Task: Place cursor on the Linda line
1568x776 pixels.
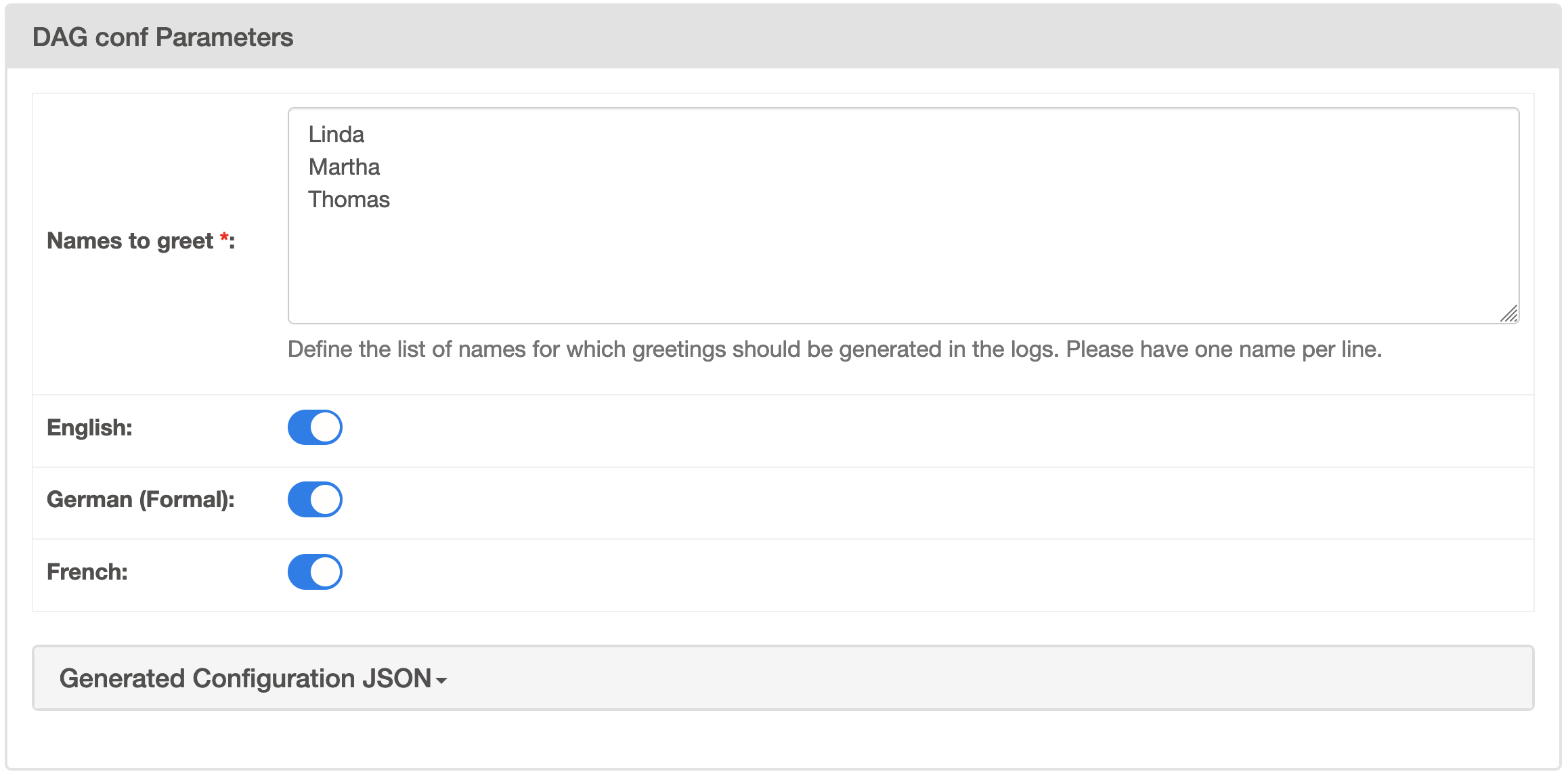Action: point(336,135)
